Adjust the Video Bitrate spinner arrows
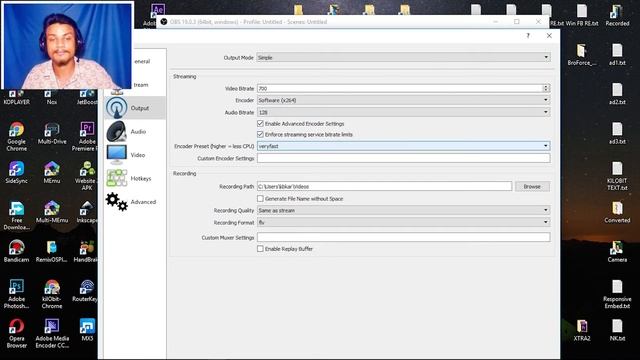The width and height of the screenshot is (640, 360). (546, 88)
